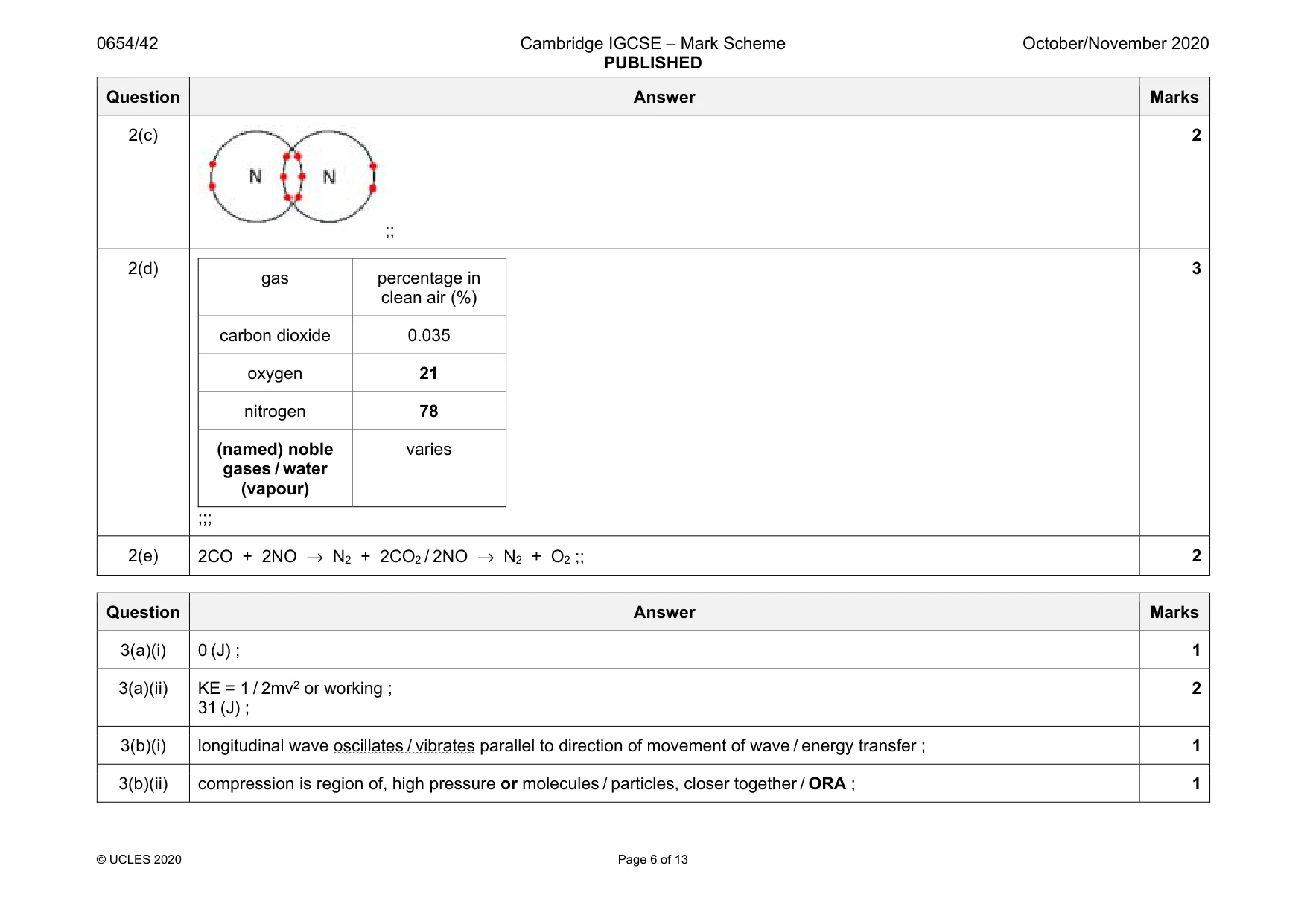Select the answer '0 (J) ;'
The width and height of the screenshot is (1307, 924).
click(x=219, y=650)
